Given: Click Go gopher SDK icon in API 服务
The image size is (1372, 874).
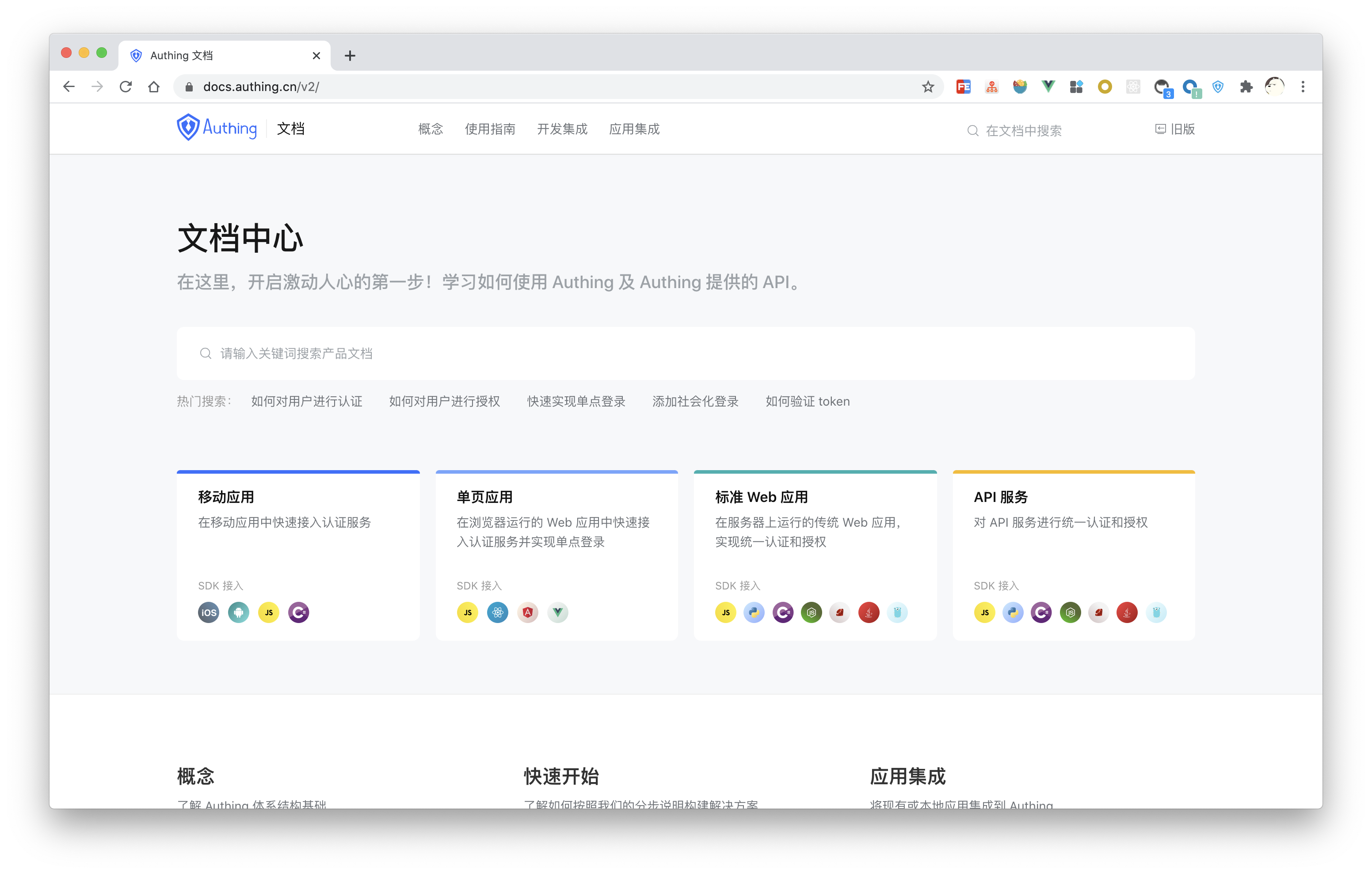Looking at the screenshot, I should 1156,612.
